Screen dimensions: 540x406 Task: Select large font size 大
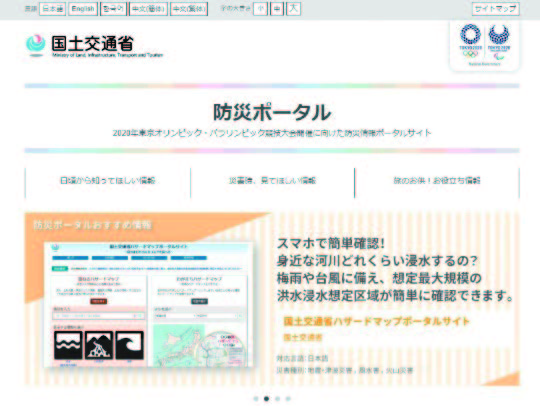[x=293, y=9]
